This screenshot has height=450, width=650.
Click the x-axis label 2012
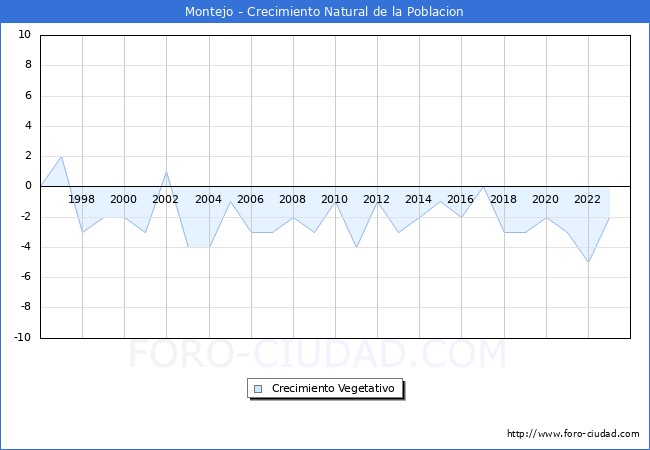(x=376, y=199)
